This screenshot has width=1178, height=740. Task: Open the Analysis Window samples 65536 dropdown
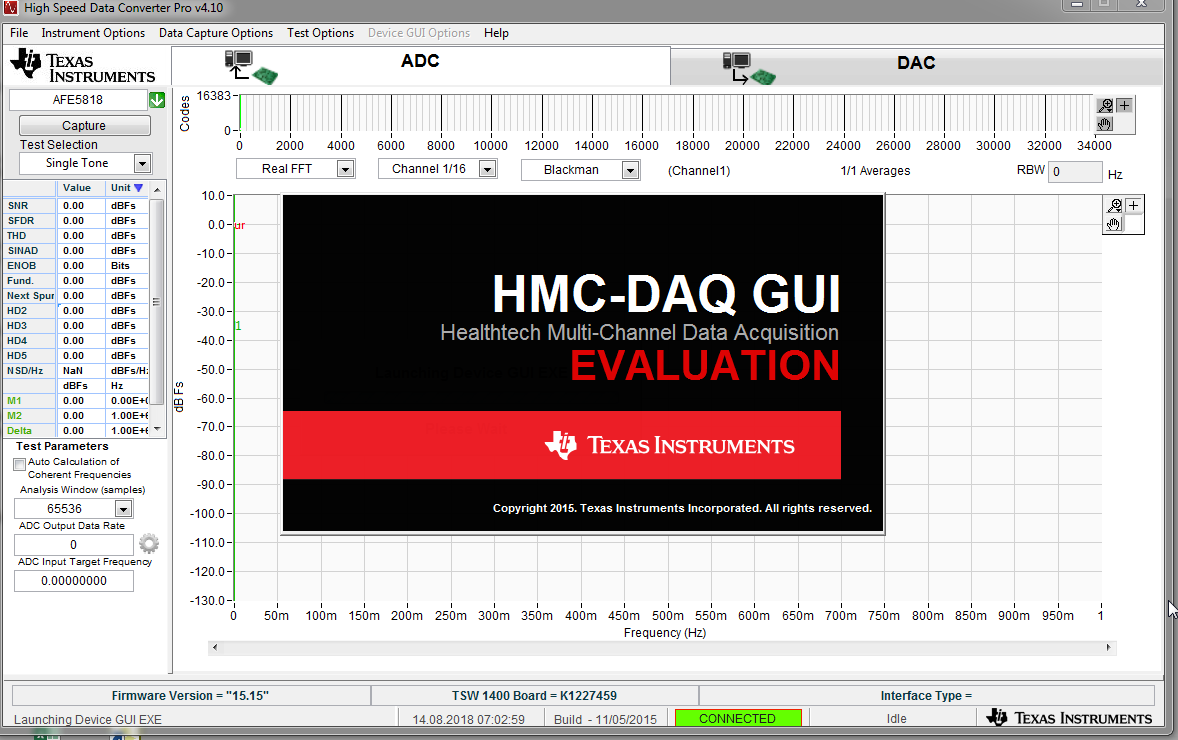(x=124, y=509)
